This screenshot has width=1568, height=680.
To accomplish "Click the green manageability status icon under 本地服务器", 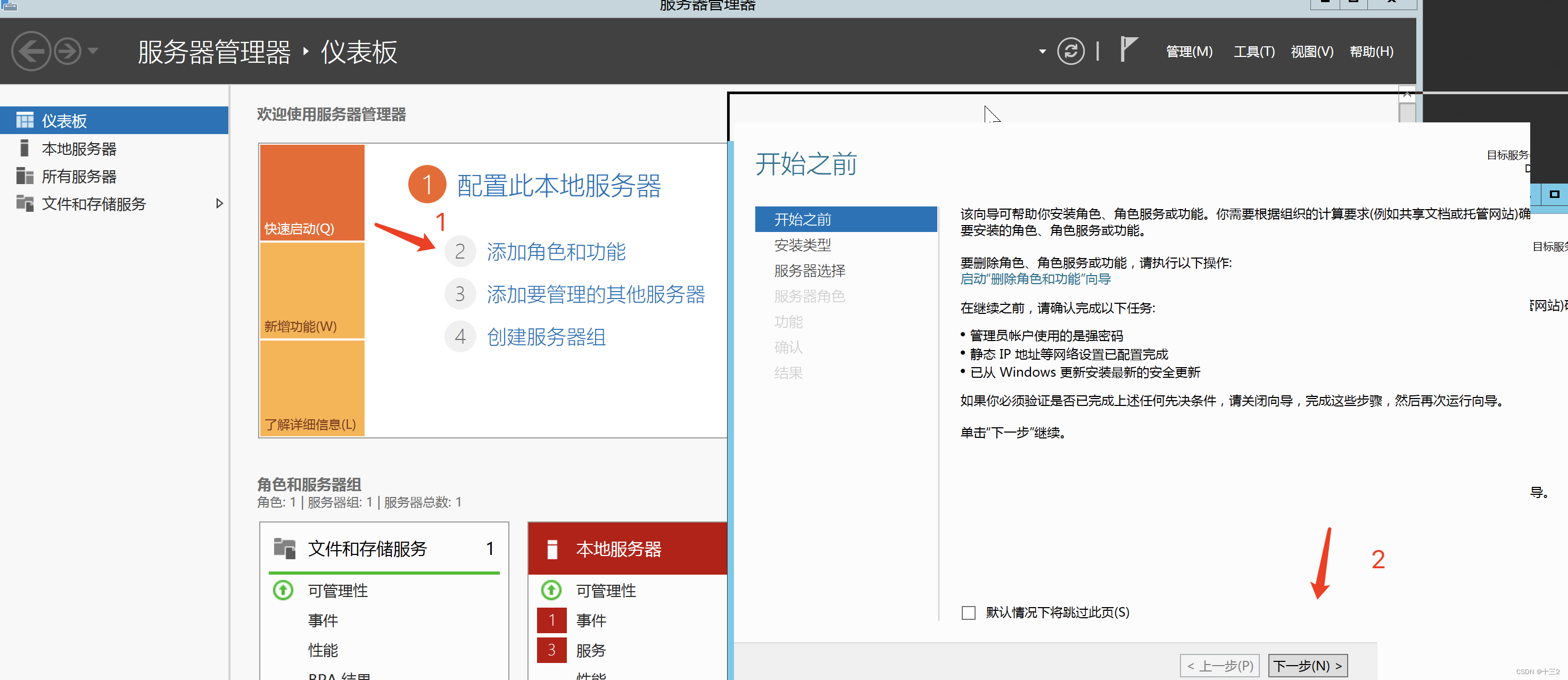I will point(551,590).
